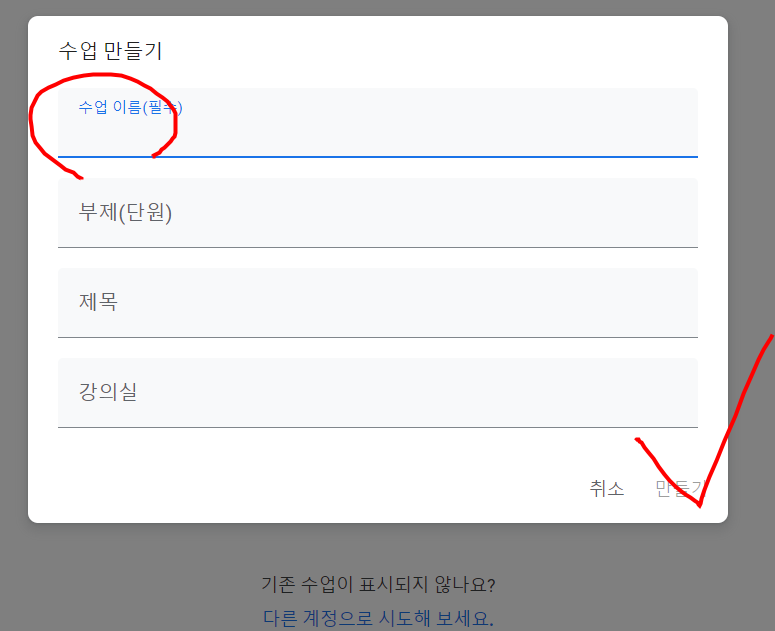Image resolution: width=775 pixels, height=631 pixels.
Task: Click the 부제(단원) placeholder text
Action: tap(125, 212)
